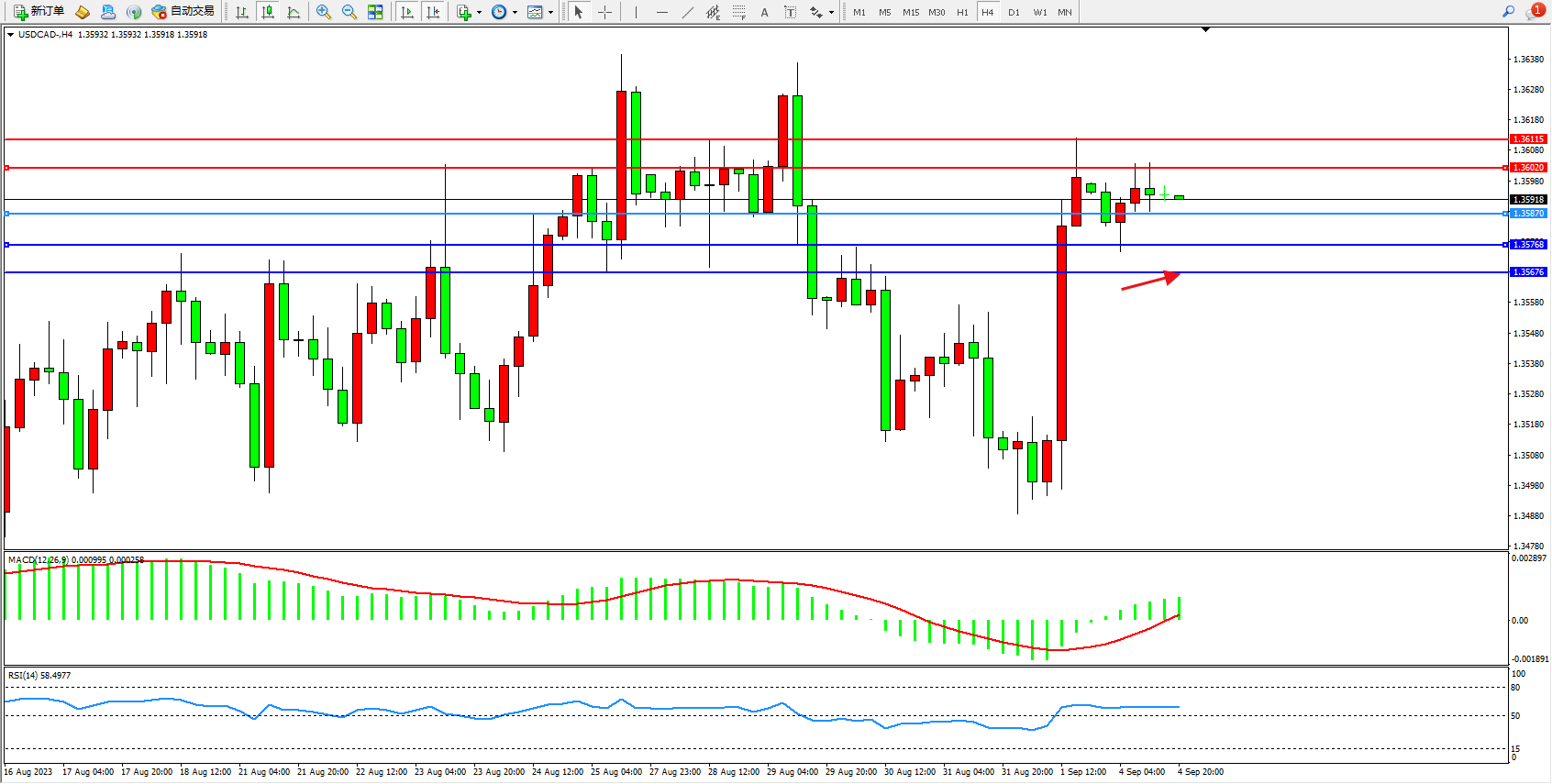Choose the Fibonacci retracement tool

pyautogui.click(x=739, y=12)
